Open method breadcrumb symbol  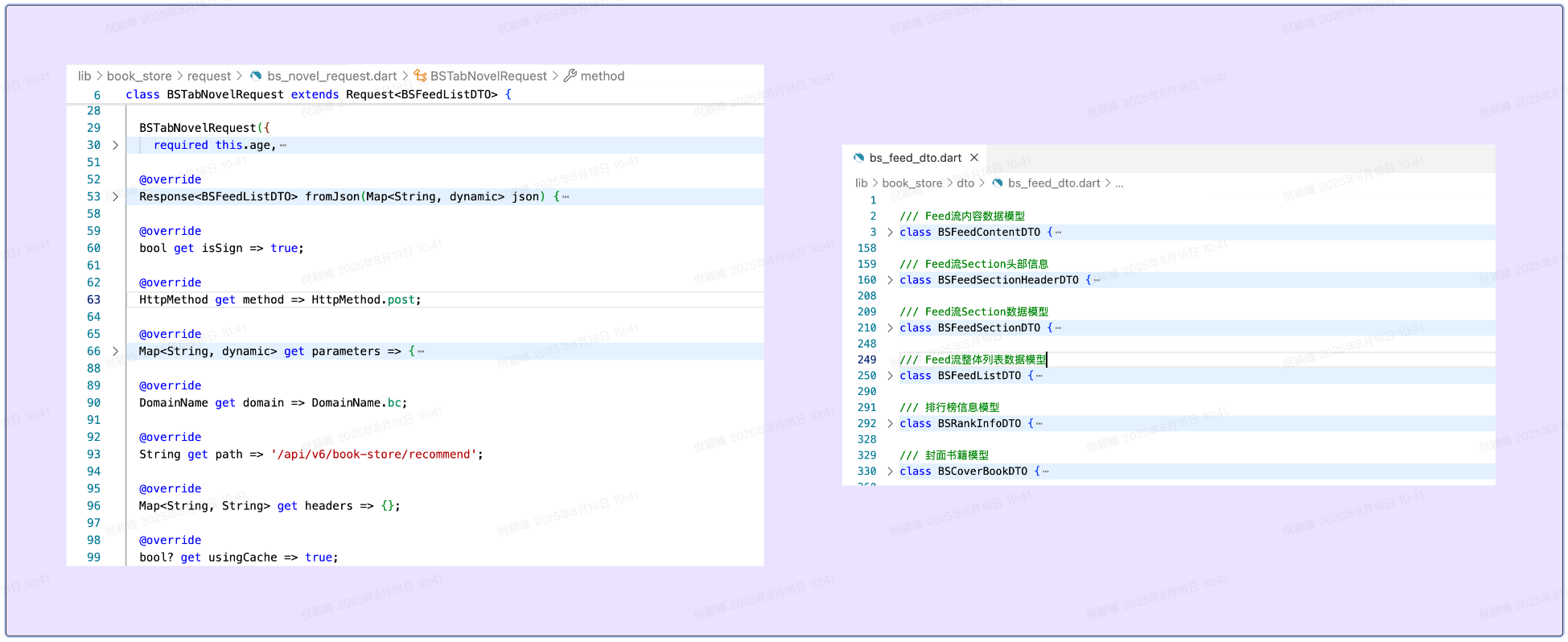[x=603, y=76]
